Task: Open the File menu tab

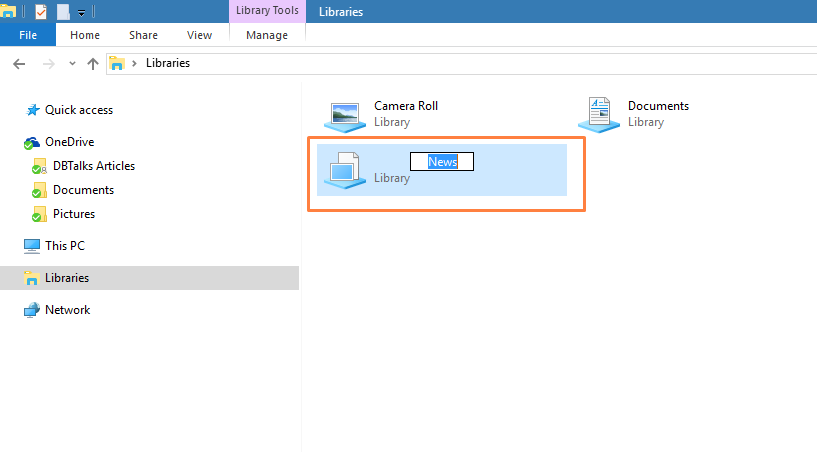Action: tap(28, 35)
